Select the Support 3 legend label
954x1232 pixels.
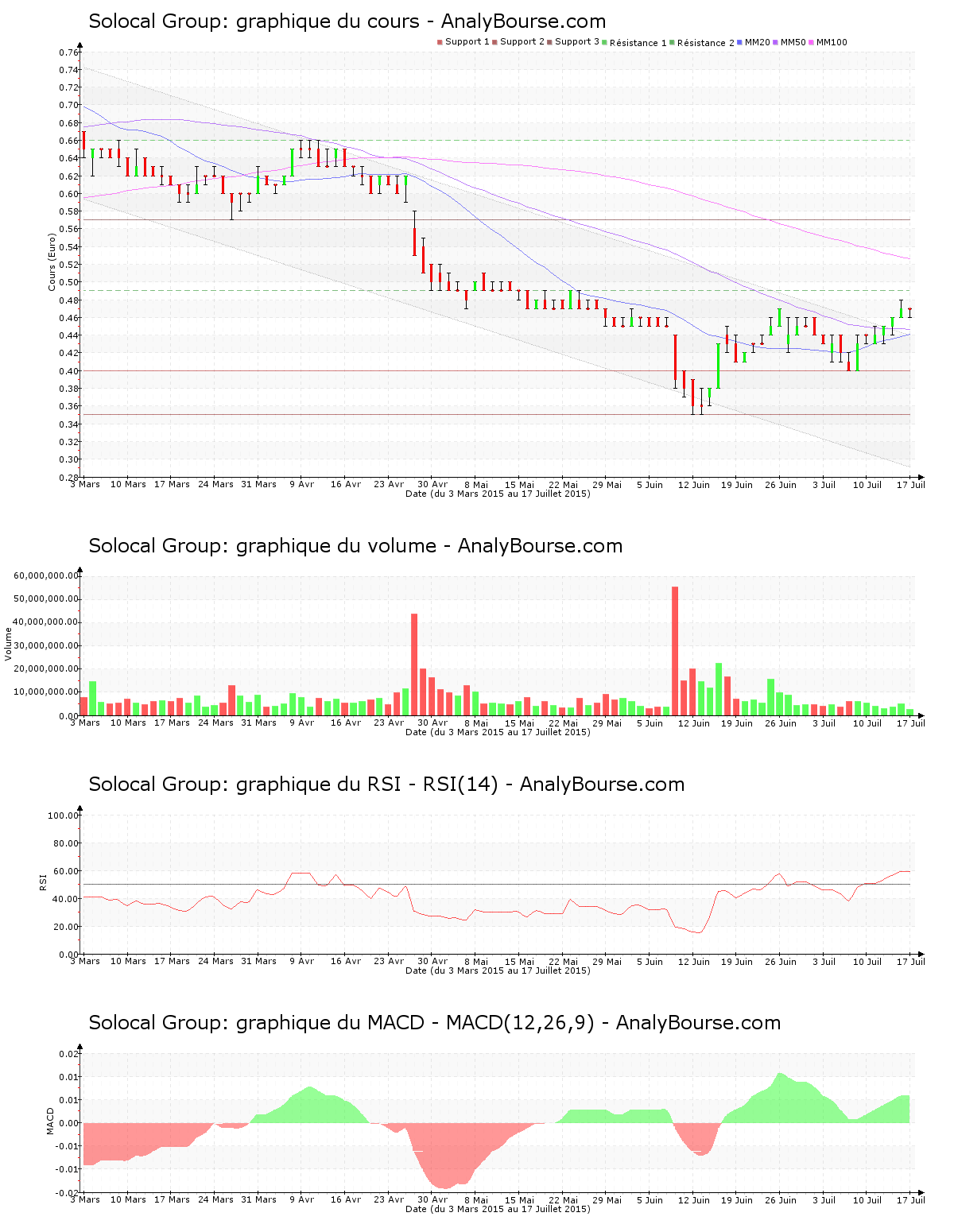[577, 42]
